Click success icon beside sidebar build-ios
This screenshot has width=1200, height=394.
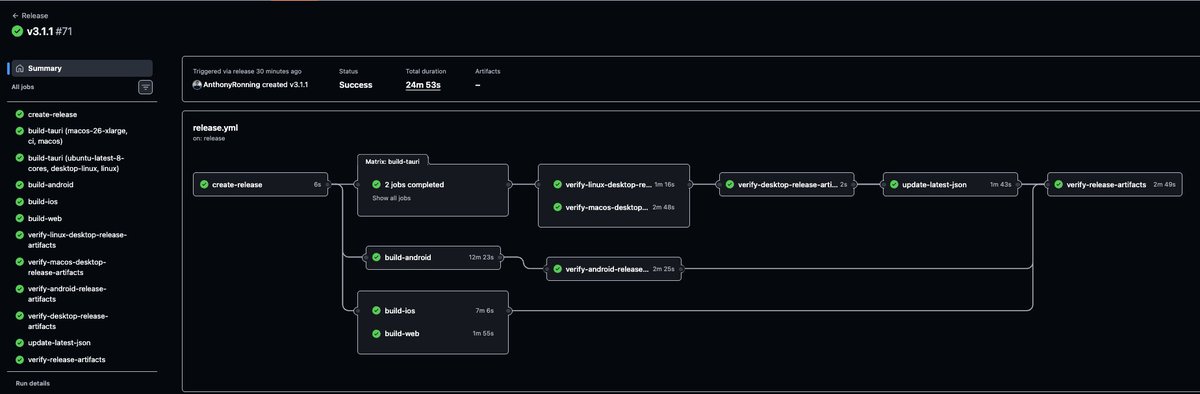pos(20,201)
